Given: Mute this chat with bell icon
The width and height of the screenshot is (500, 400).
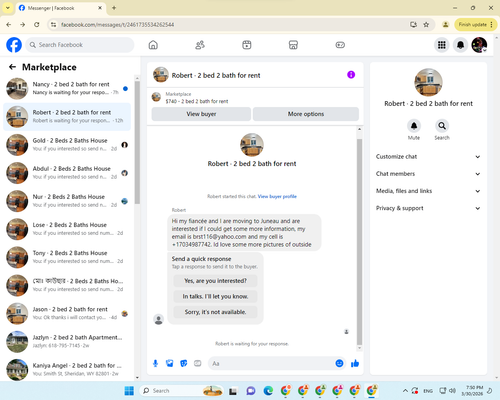Looking at the screenshot, I should click(x=414, y=126).
